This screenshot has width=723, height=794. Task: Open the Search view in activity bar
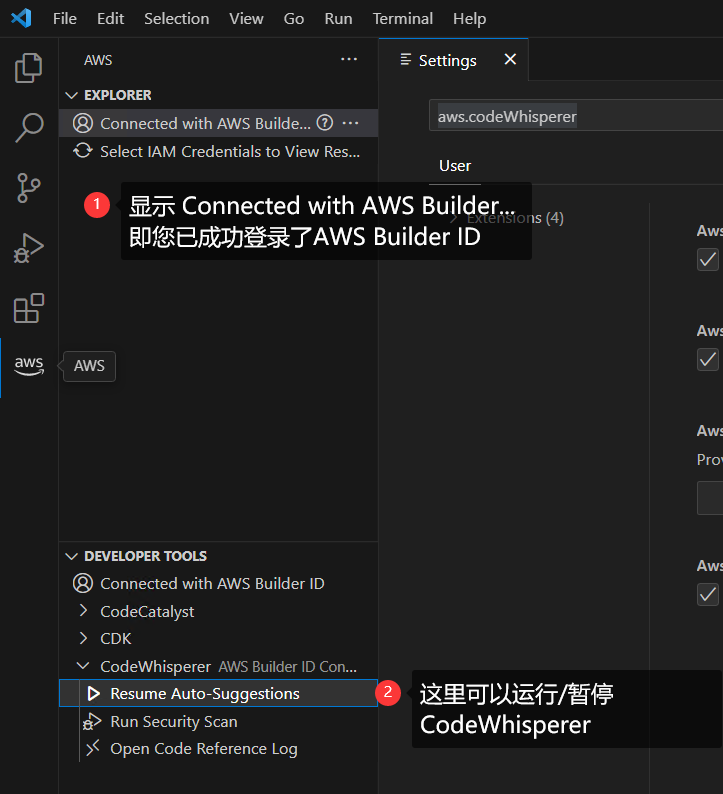coord(28,128)
